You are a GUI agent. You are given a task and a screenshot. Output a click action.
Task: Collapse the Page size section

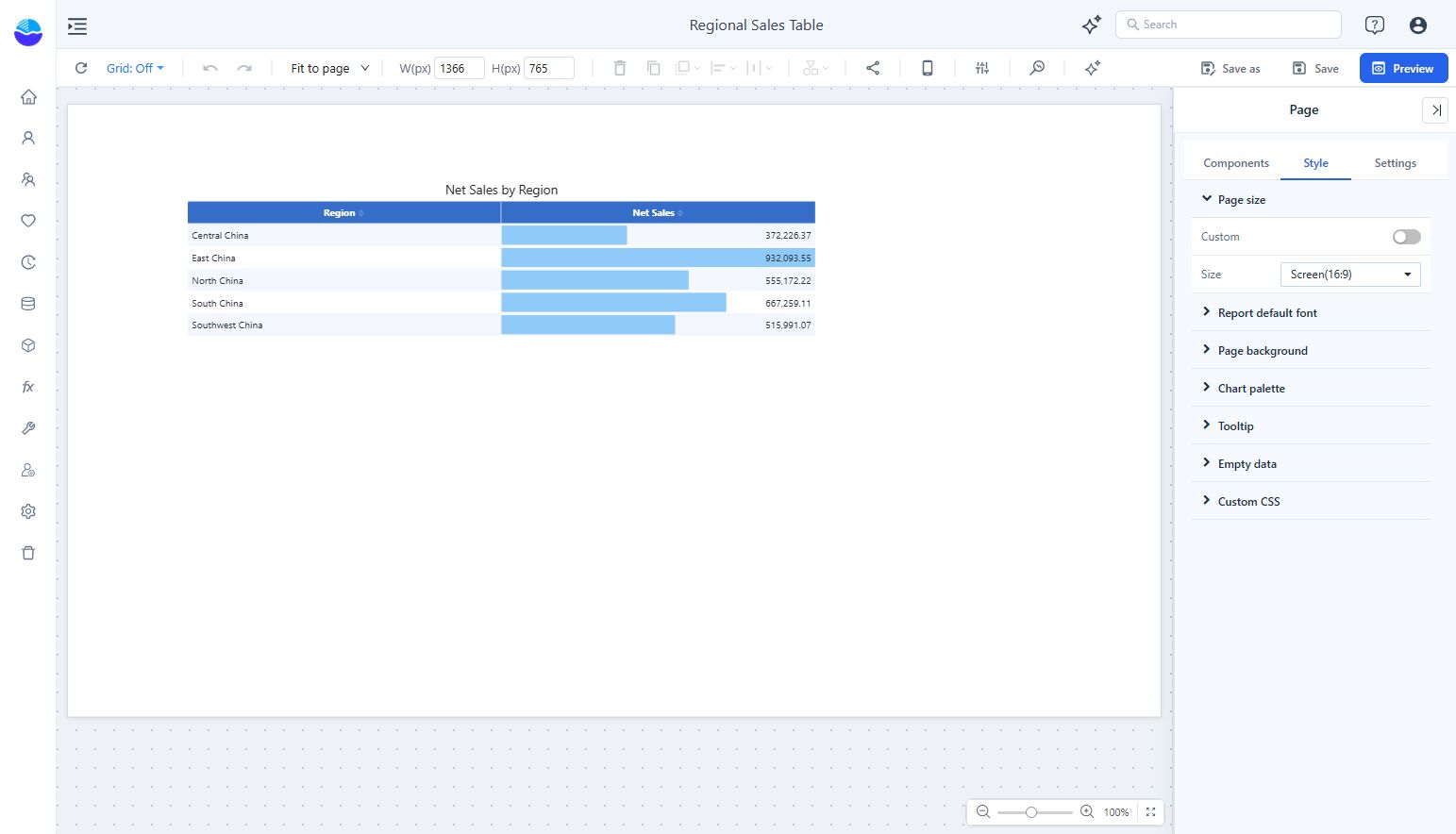1312,199
